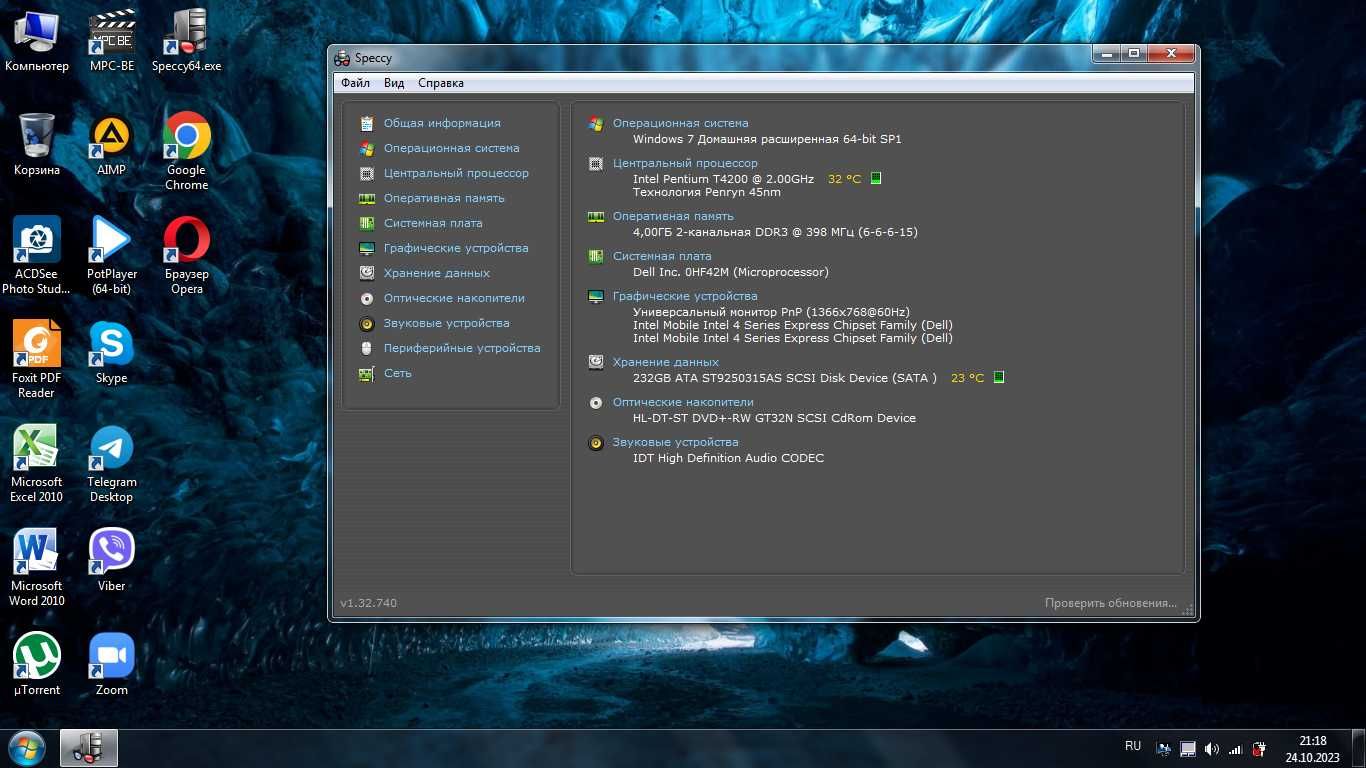Select Операционная система in the sidebar

(x=451, y=148)
